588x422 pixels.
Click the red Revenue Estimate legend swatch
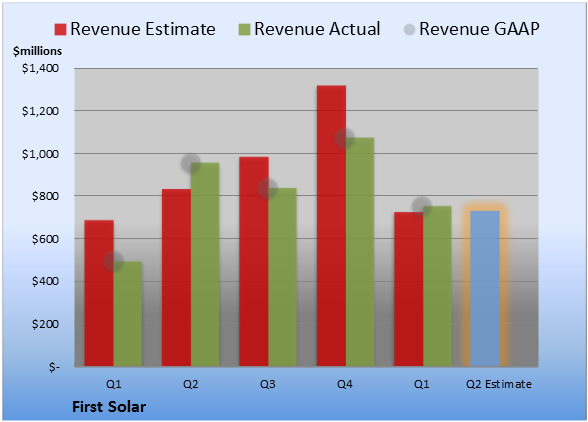(60, 29)
